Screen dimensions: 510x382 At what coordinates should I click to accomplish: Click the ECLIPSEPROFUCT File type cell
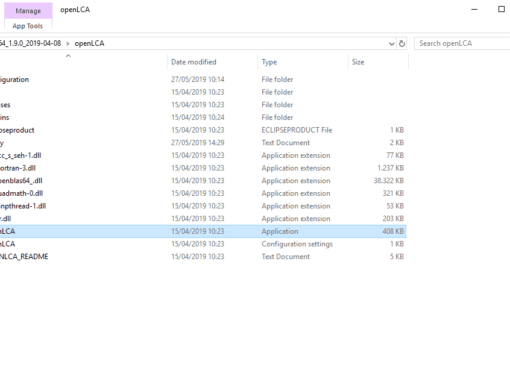click(x=297, y=130)
